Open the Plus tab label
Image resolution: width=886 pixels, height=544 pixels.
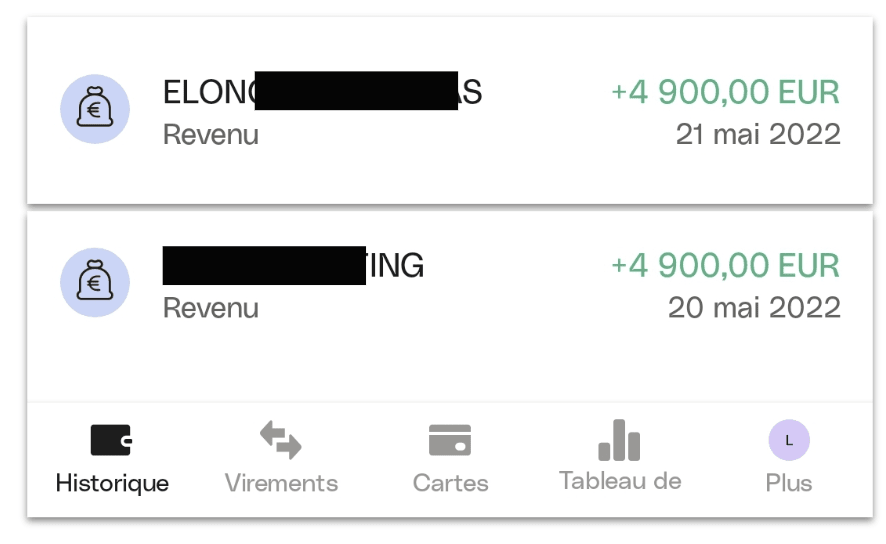pyautogui.click(x=789, y=484)
